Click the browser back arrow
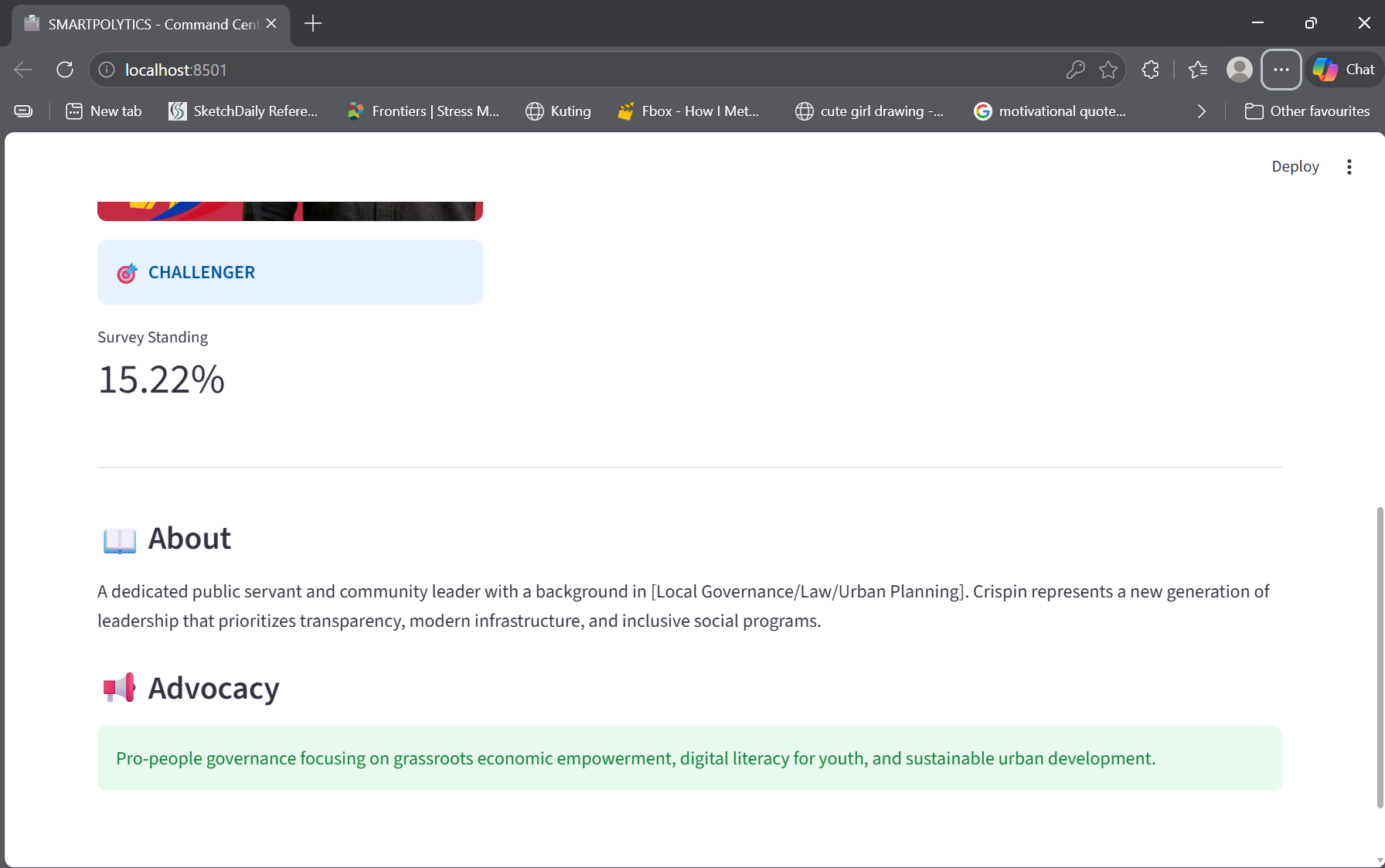The width and height of the screenshot is (1385, 868). [23, 70]
